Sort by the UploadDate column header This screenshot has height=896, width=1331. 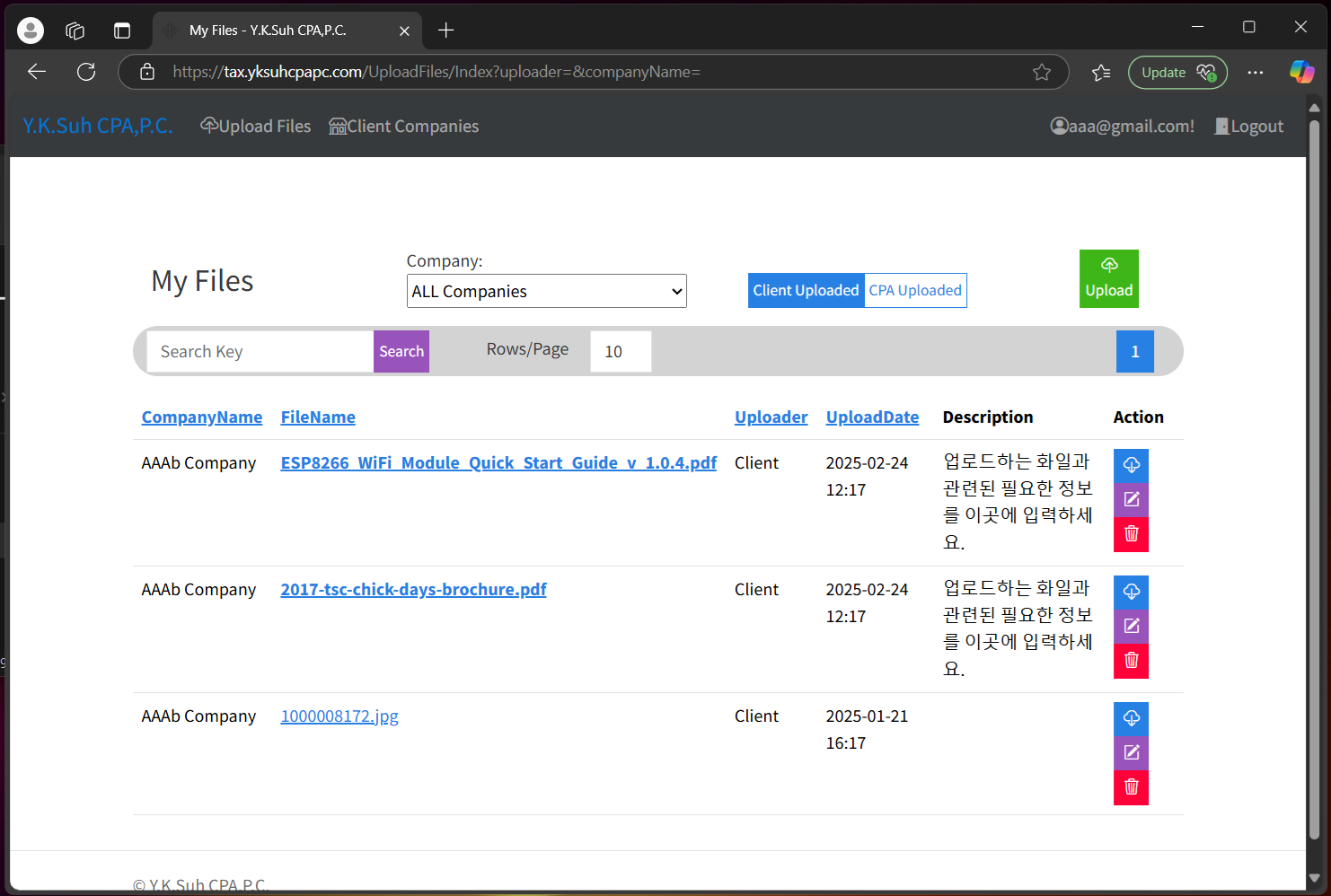point(872,417)
